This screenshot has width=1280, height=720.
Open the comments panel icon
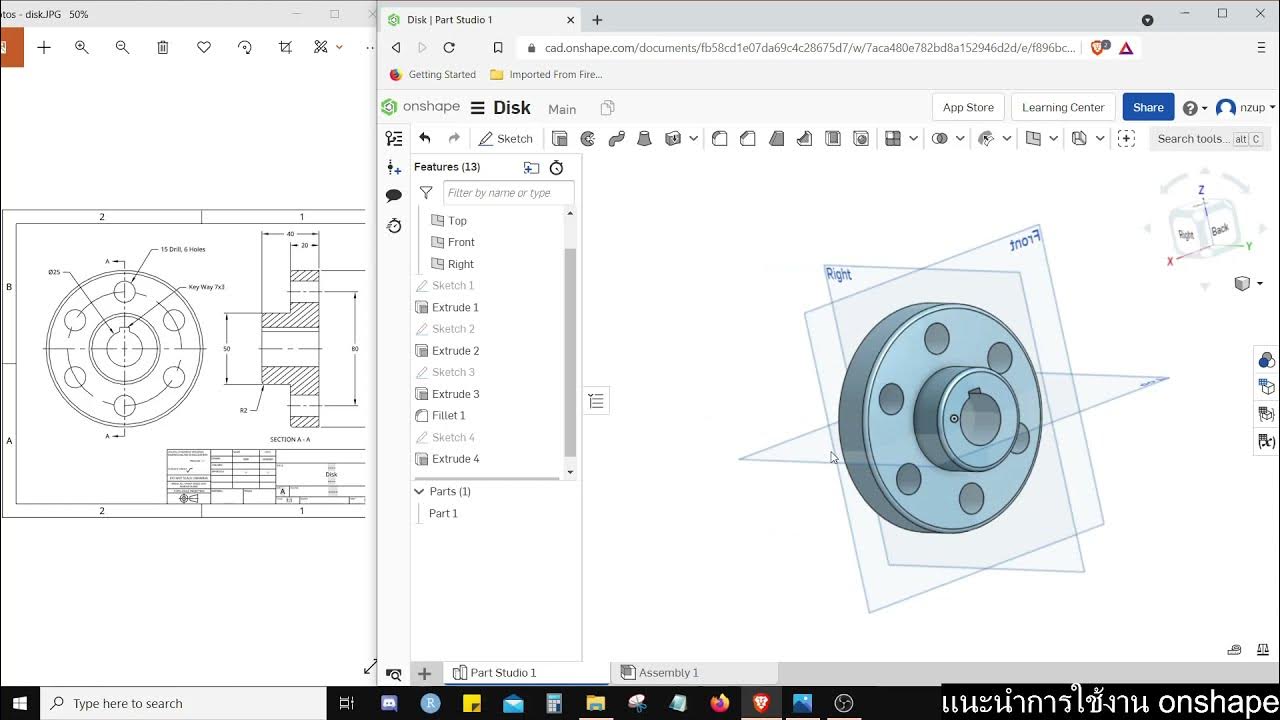coord(394,196)
